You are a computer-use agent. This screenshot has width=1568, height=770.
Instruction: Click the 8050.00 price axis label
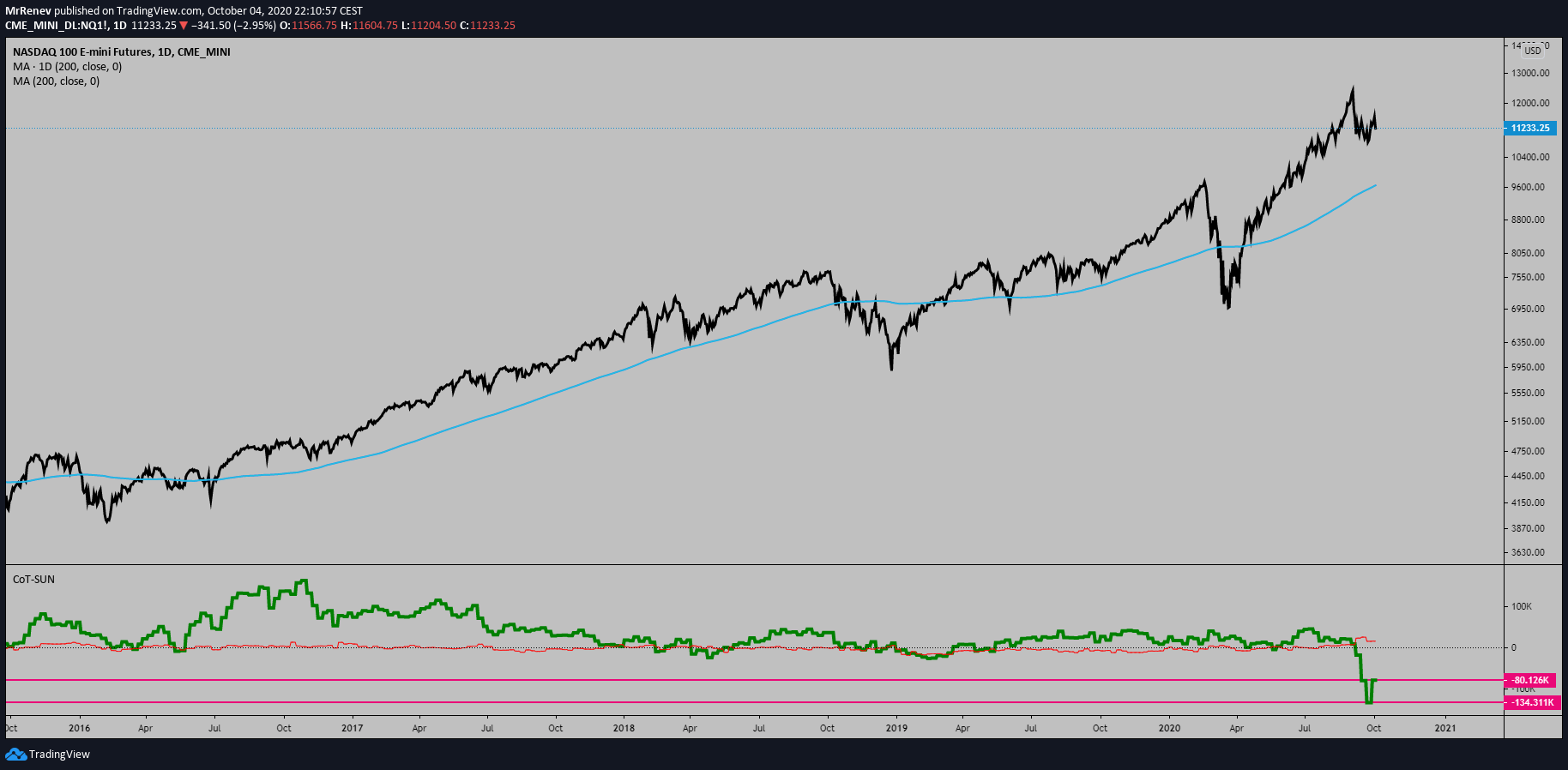coord(1528,253)
